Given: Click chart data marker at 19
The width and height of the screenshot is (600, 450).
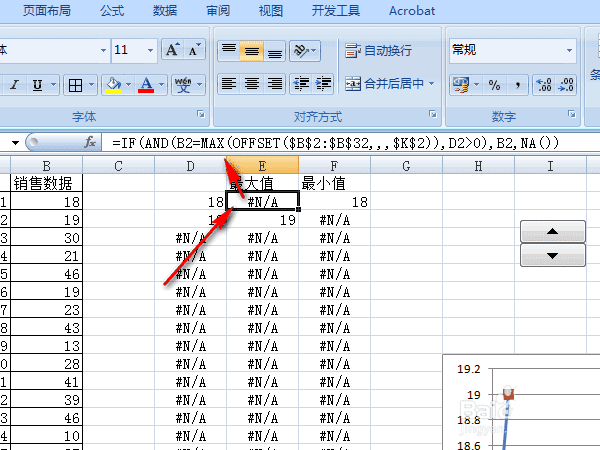Looking at the screenshot, I should tap(508, 394).
